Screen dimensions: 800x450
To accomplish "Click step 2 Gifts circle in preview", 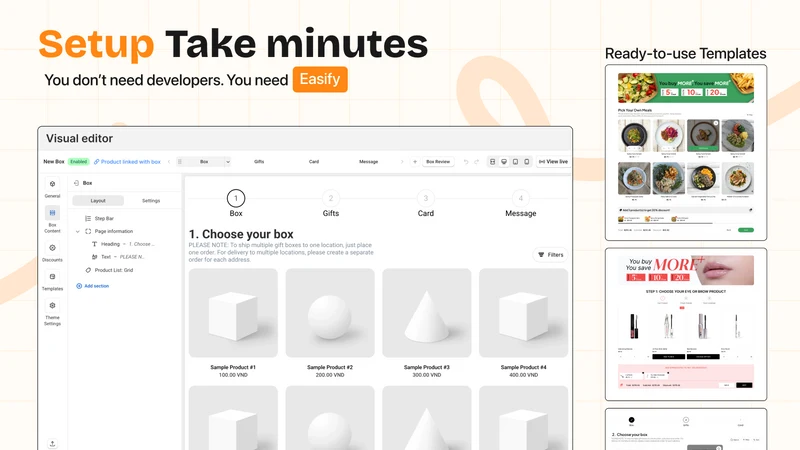I will click(331, 198).
